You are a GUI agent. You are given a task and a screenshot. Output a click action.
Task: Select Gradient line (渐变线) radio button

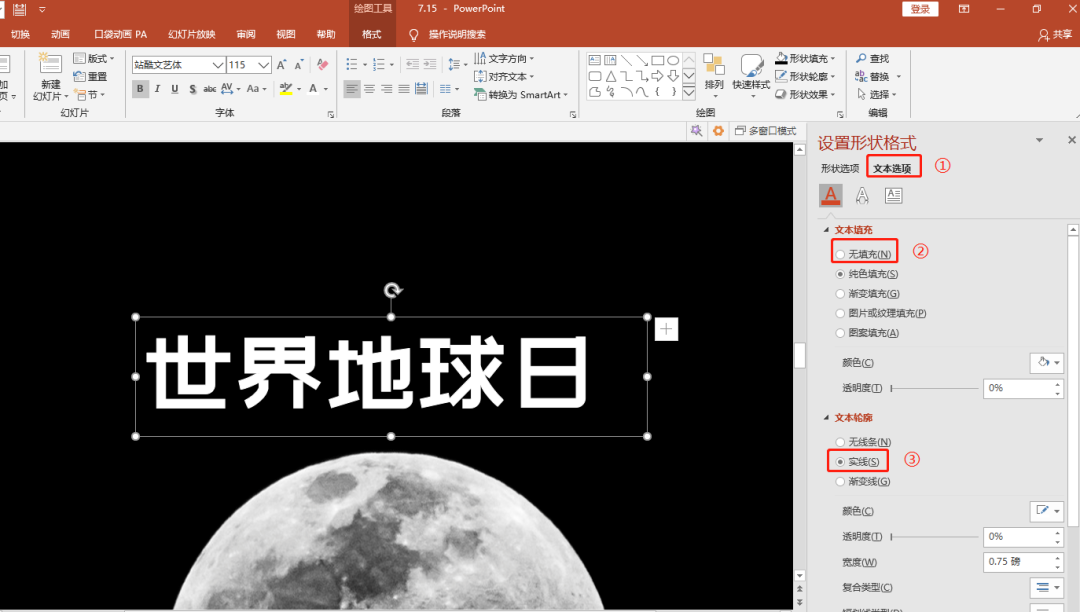[840, 482]
